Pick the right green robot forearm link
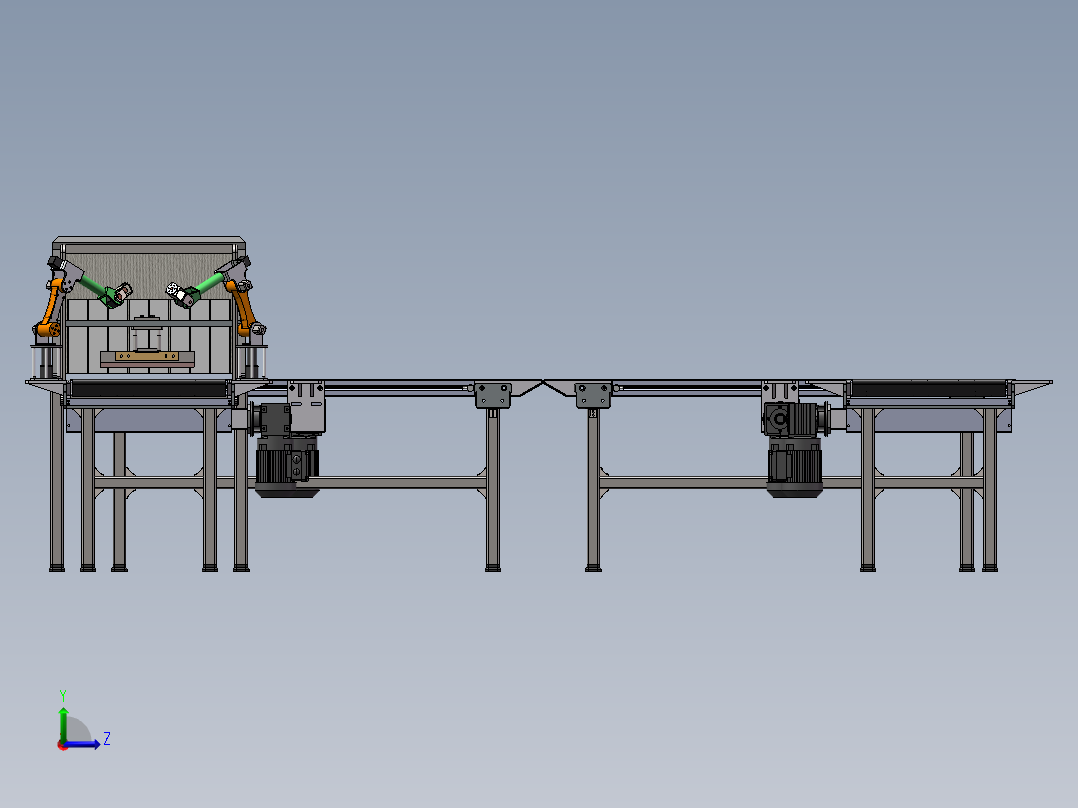Viewport: 1078px width, 808px height. [208, 286]
